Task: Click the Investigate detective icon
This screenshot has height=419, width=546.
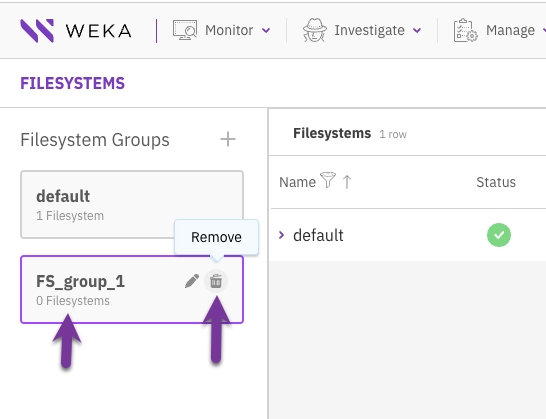Action: [315, 30]
